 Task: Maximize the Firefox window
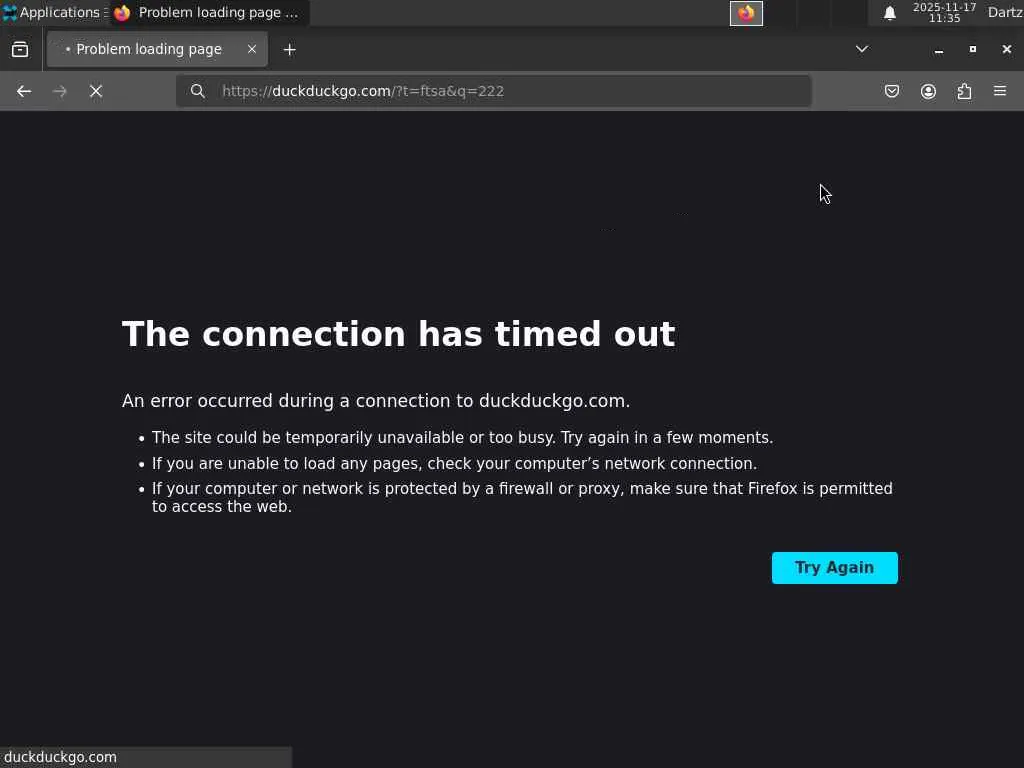tap(972, 49)
